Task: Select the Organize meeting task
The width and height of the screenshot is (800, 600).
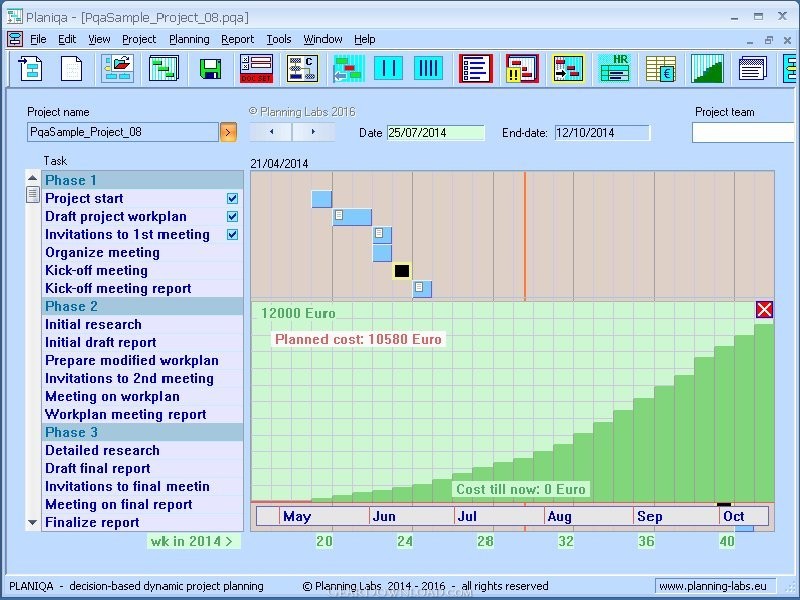Action: tap(142, 253)
